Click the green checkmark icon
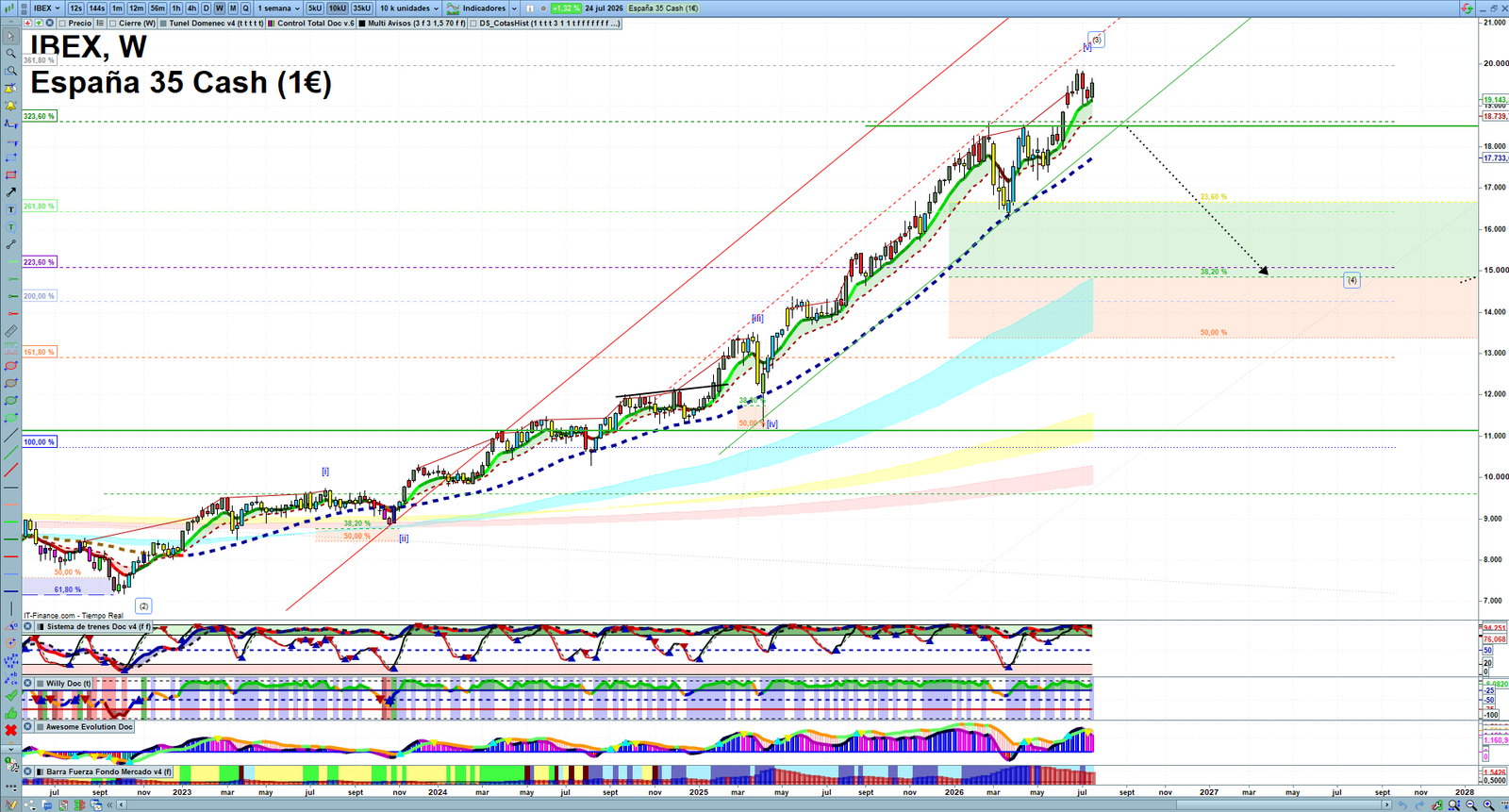 click(x=10, y=695)
